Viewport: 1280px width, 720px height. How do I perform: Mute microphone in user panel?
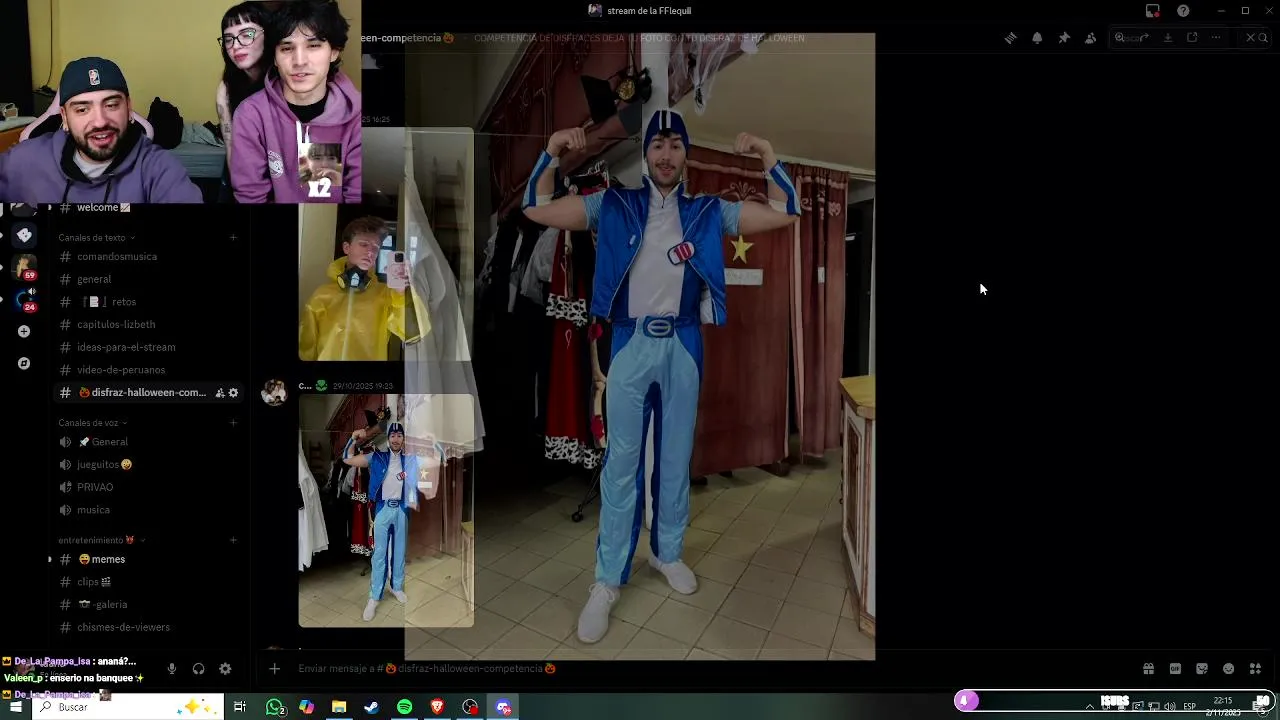coord(172,669)
